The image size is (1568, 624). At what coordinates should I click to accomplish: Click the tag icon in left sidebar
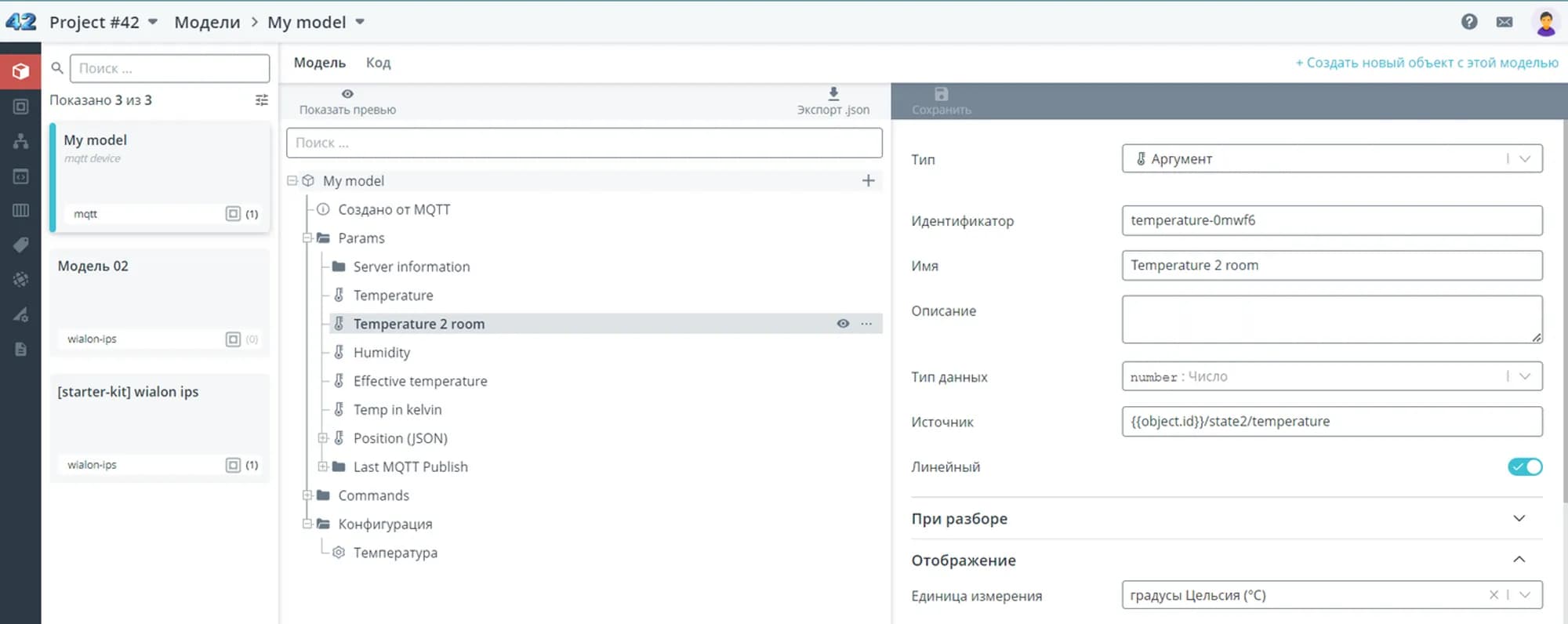[x=20, y=245]
